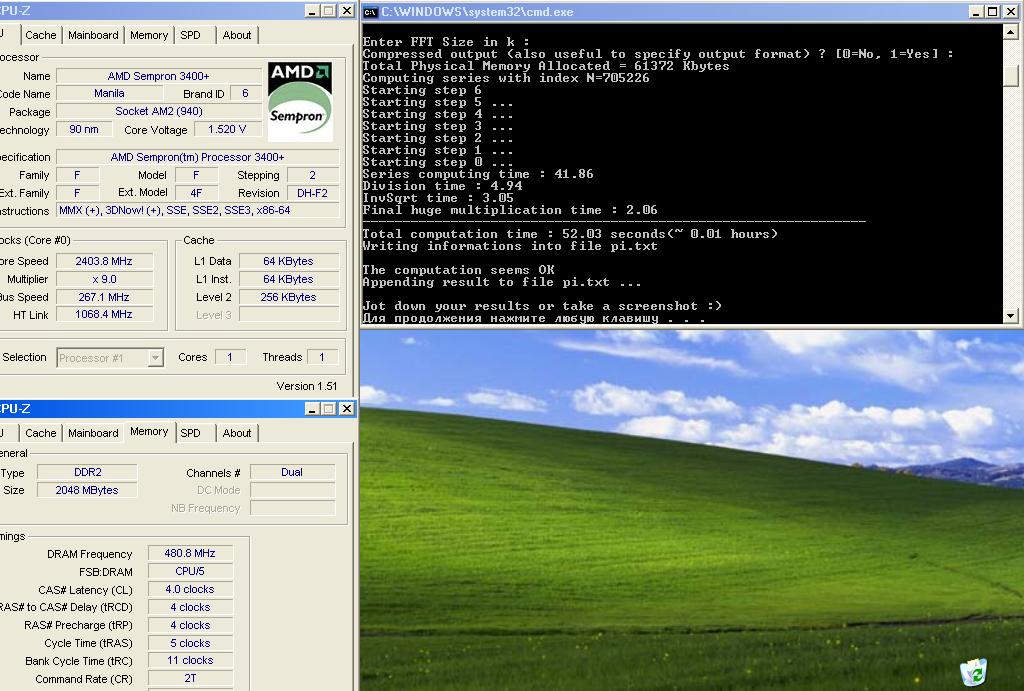The width and height of the screenshot is (1024, 691).
Task: Click the Channels # value 'Dual'
Action: (x=292, y=472)
